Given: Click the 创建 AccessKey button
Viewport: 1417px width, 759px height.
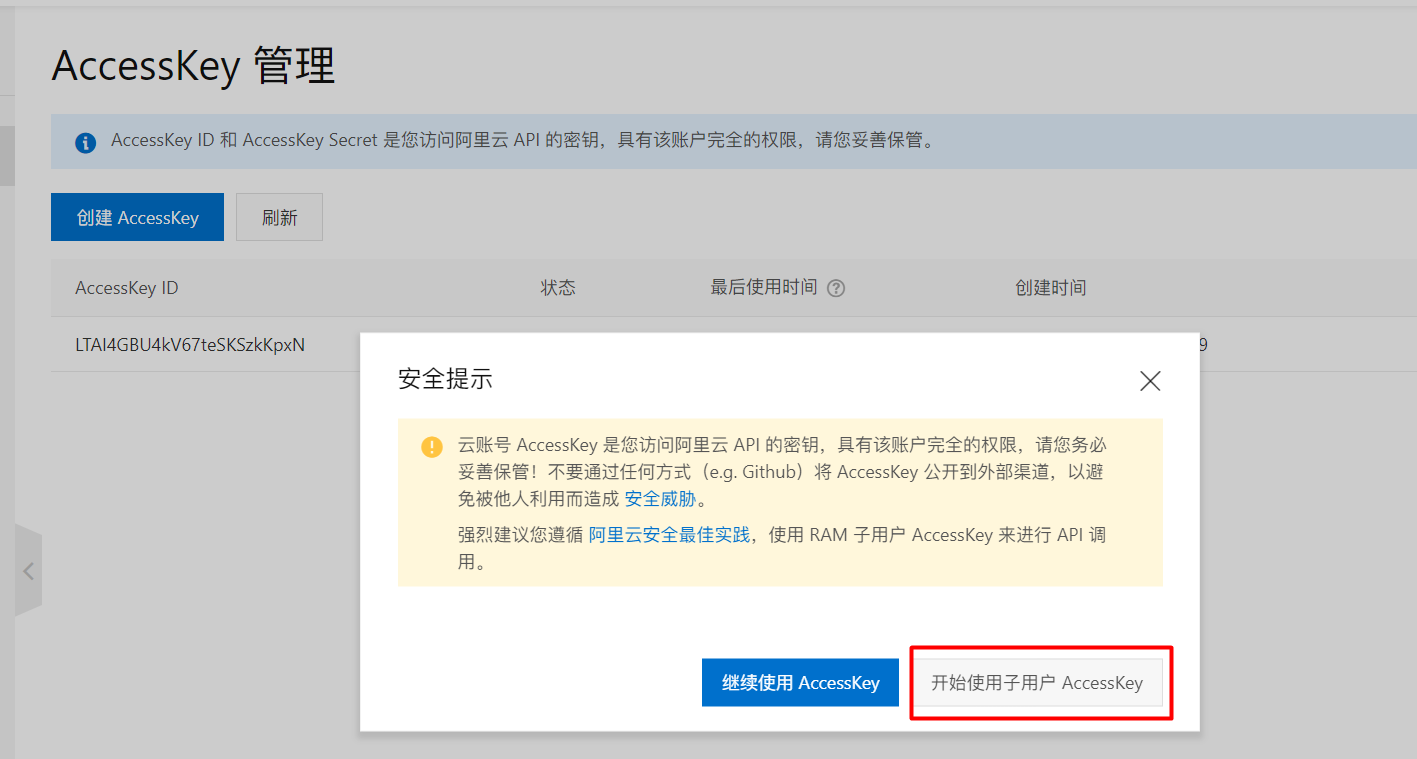Looking at the screenshot, I should click(138, 218).
